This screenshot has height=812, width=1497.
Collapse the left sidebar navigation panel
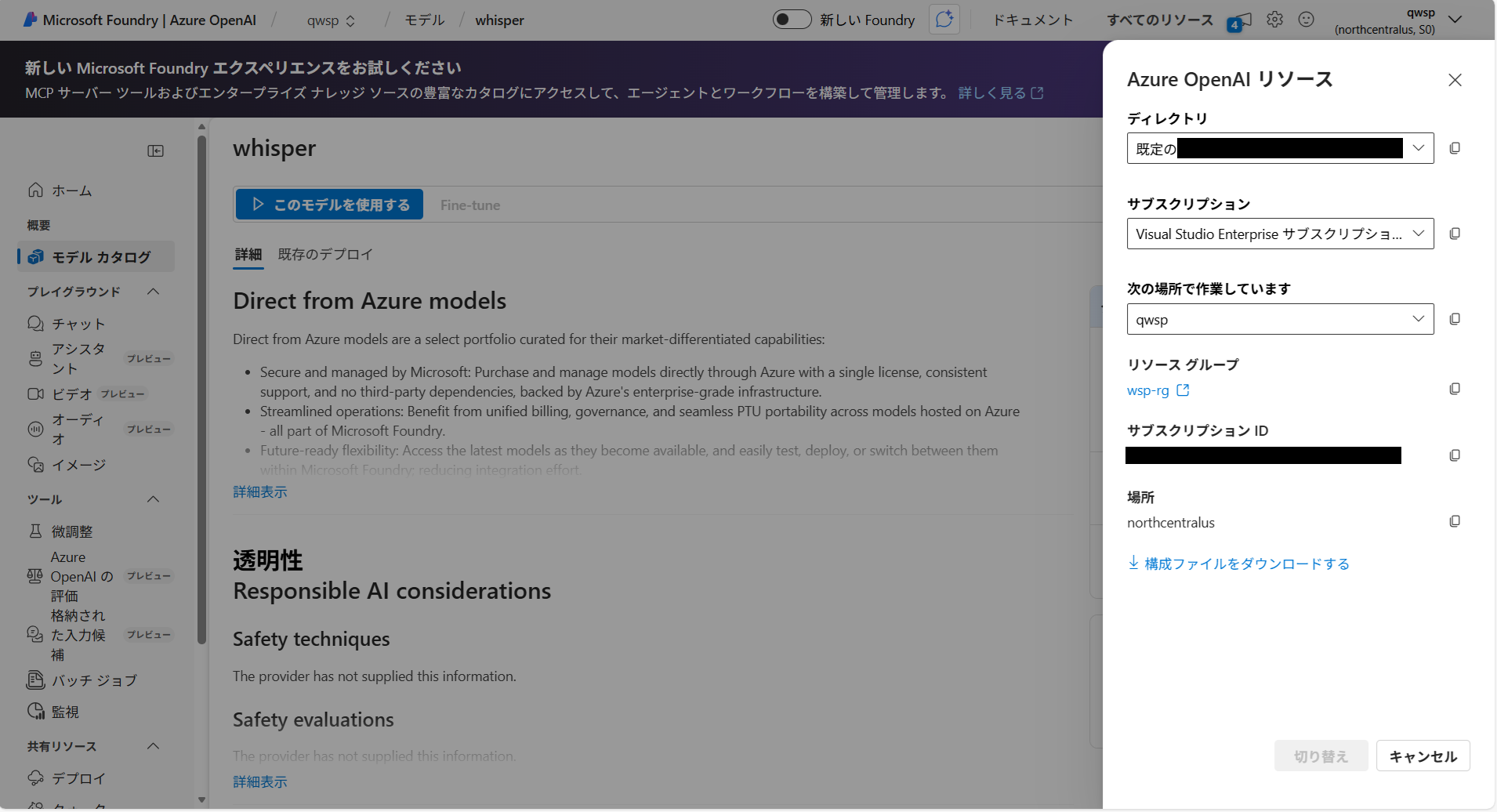coord(156,150)
